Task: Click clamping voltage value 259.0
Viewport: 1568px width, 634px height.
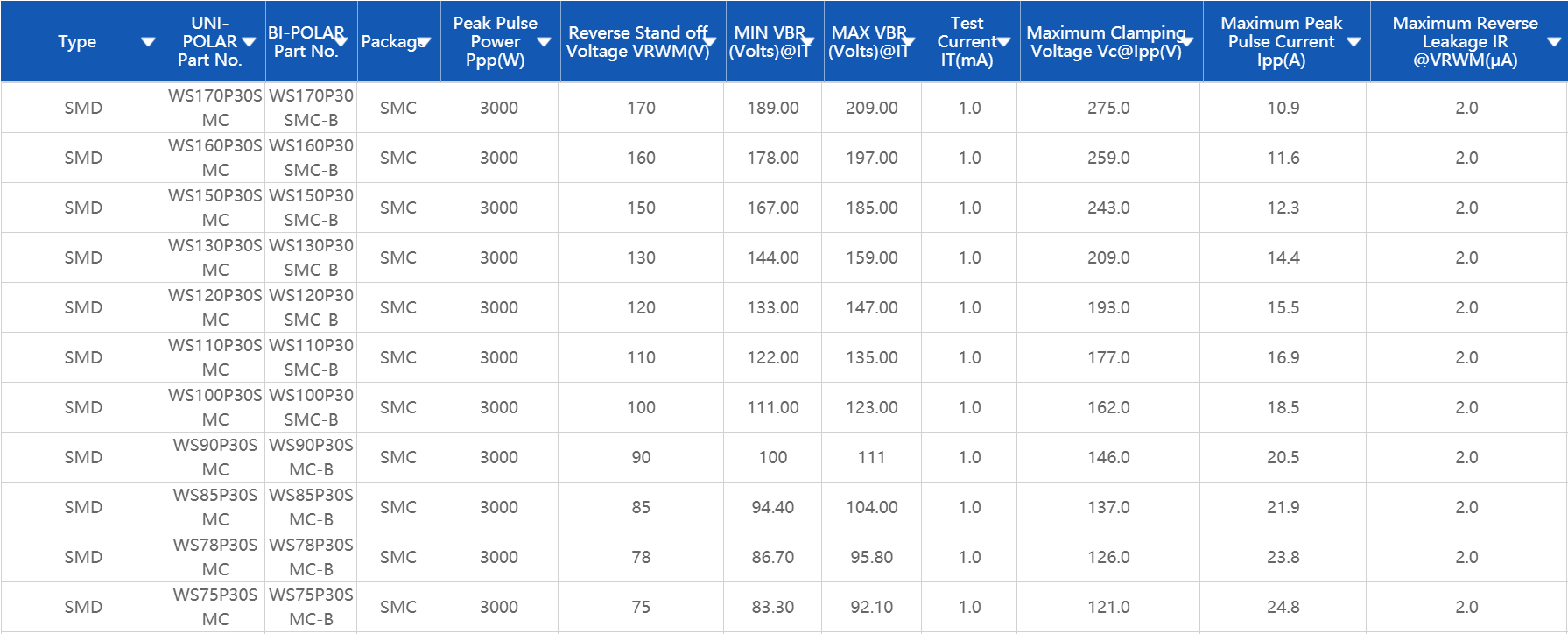Action: point(1108,158)
